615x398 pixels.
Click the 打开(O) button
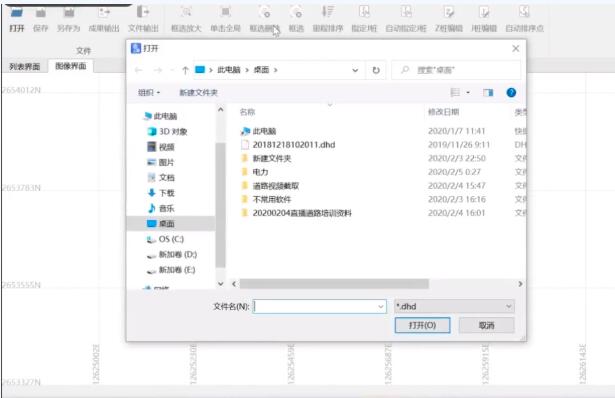coord(422,325)
